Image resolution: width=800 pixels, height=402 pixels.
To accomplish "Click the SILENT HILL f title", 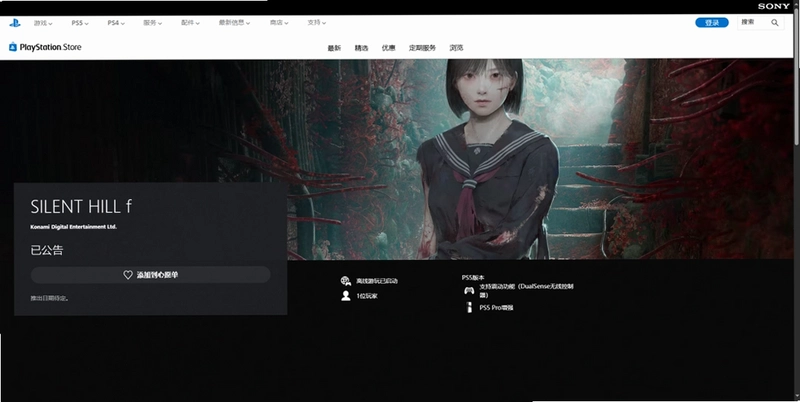I will pos(81,206).
